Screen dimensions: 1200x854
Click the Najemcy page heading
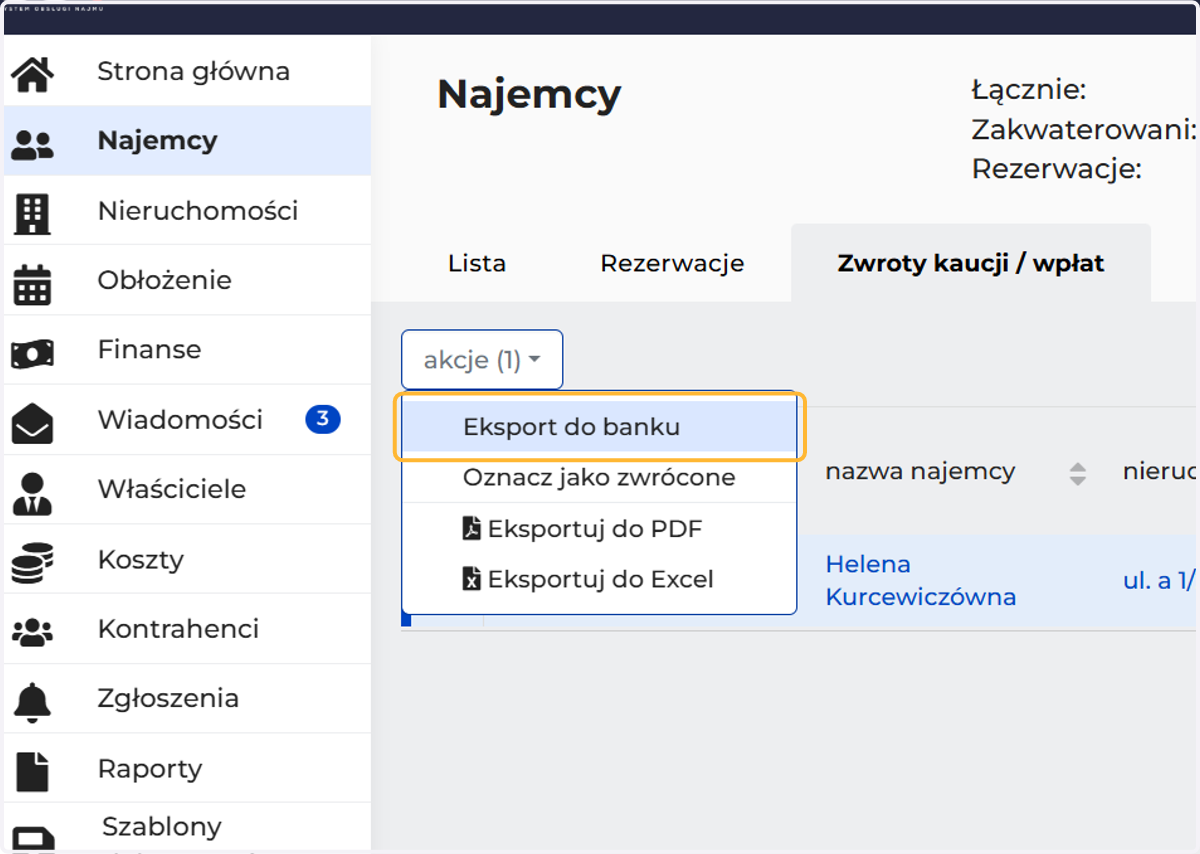tap(529, 95)
